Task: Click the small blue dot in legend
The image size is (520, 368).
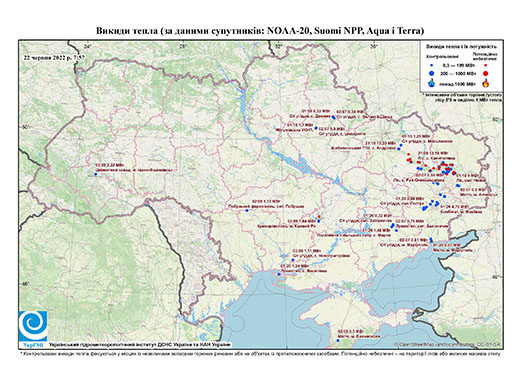Action: click(x=432, y=65)
